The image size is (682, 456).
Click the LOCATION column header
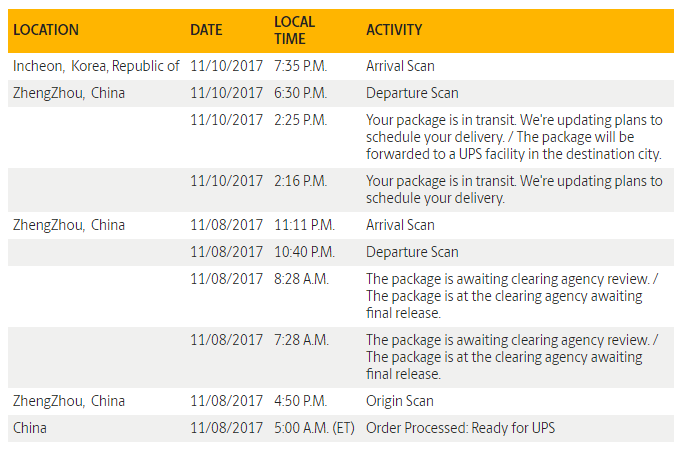pos(46,30)
